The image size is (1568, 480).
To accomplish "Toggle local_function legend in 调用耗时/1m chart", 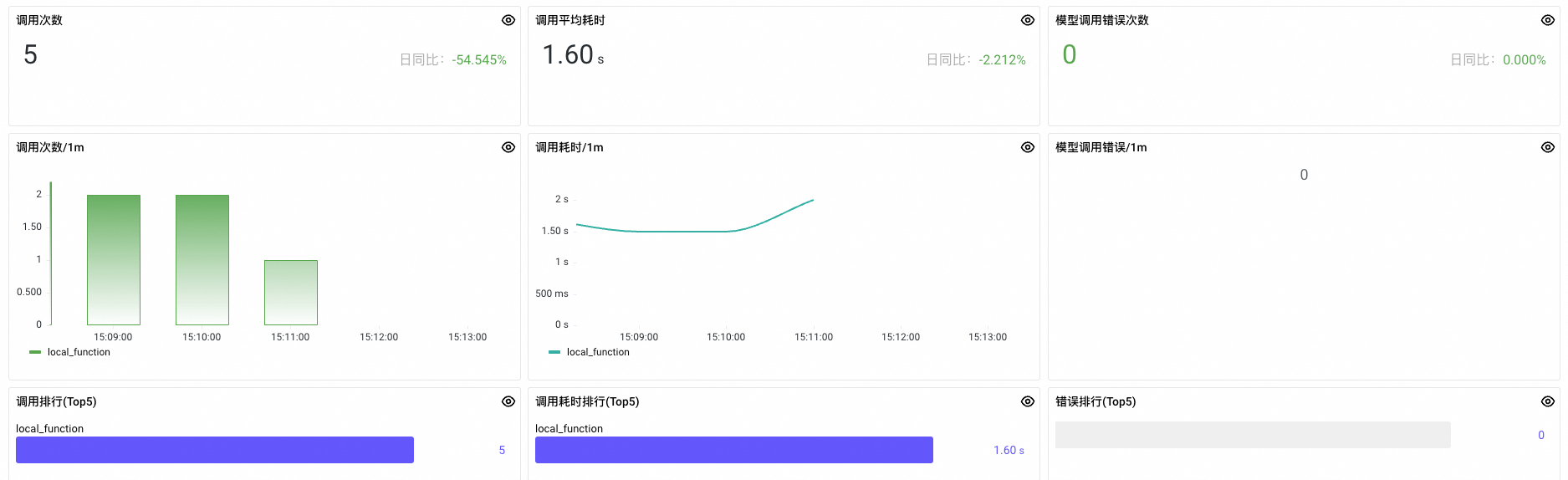I will click(597, 352).
